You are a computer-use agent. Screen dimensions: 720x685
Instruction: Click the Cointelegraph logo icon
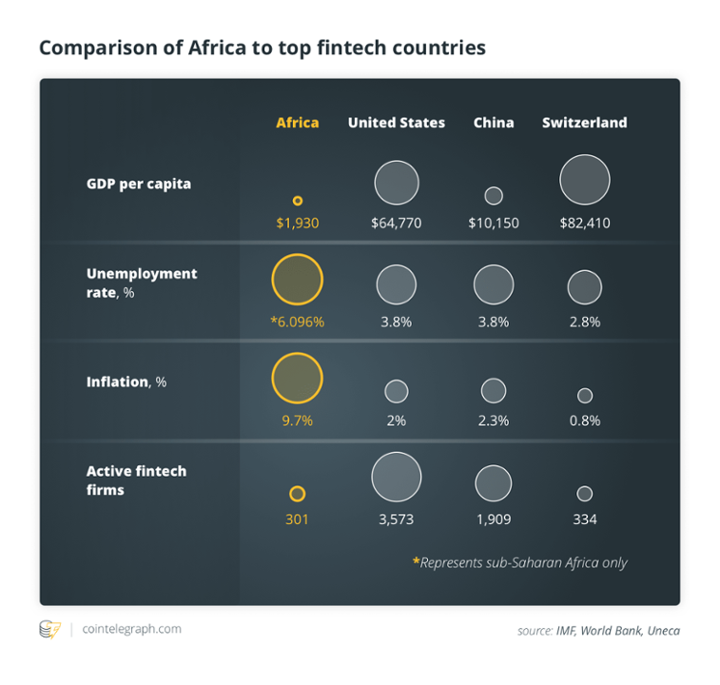49,629
